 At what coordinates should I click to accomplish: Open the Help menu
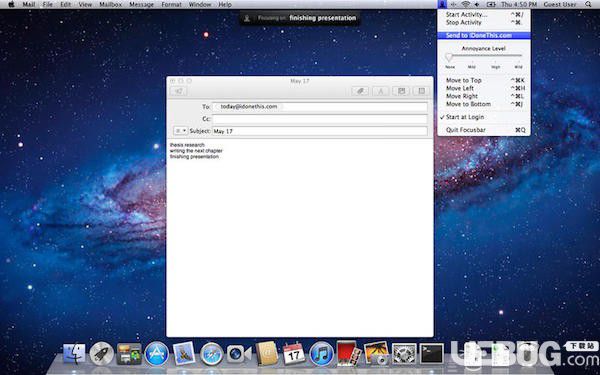[225, 5]
